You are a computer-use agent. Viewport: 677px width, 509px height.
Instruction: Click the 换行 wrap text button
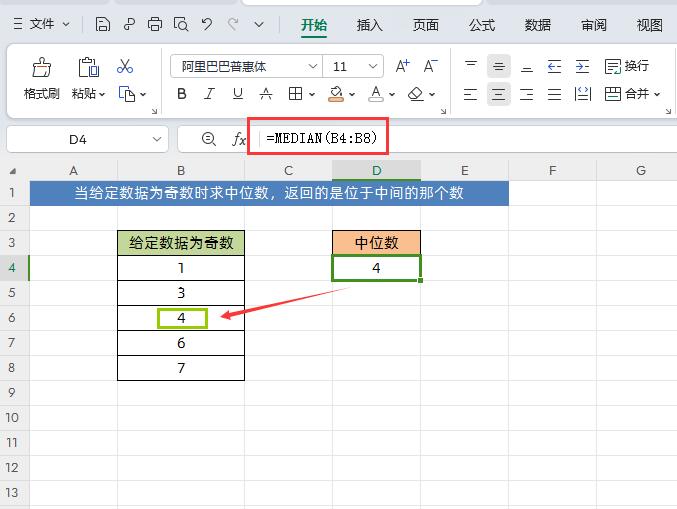click(x=627, y=66)
